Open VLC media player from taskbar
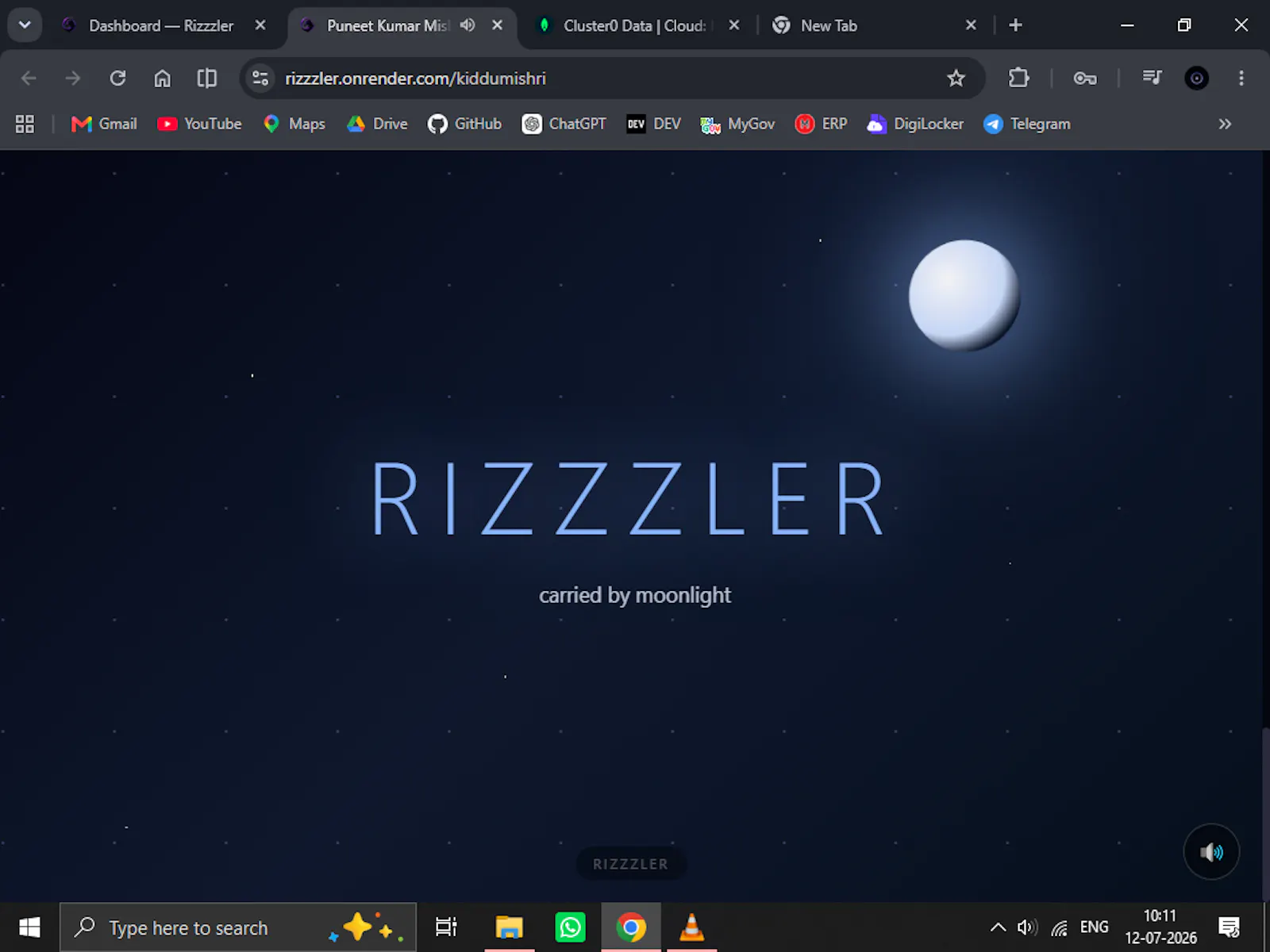Screen dimensions: 1270x952 pos(691,927)
